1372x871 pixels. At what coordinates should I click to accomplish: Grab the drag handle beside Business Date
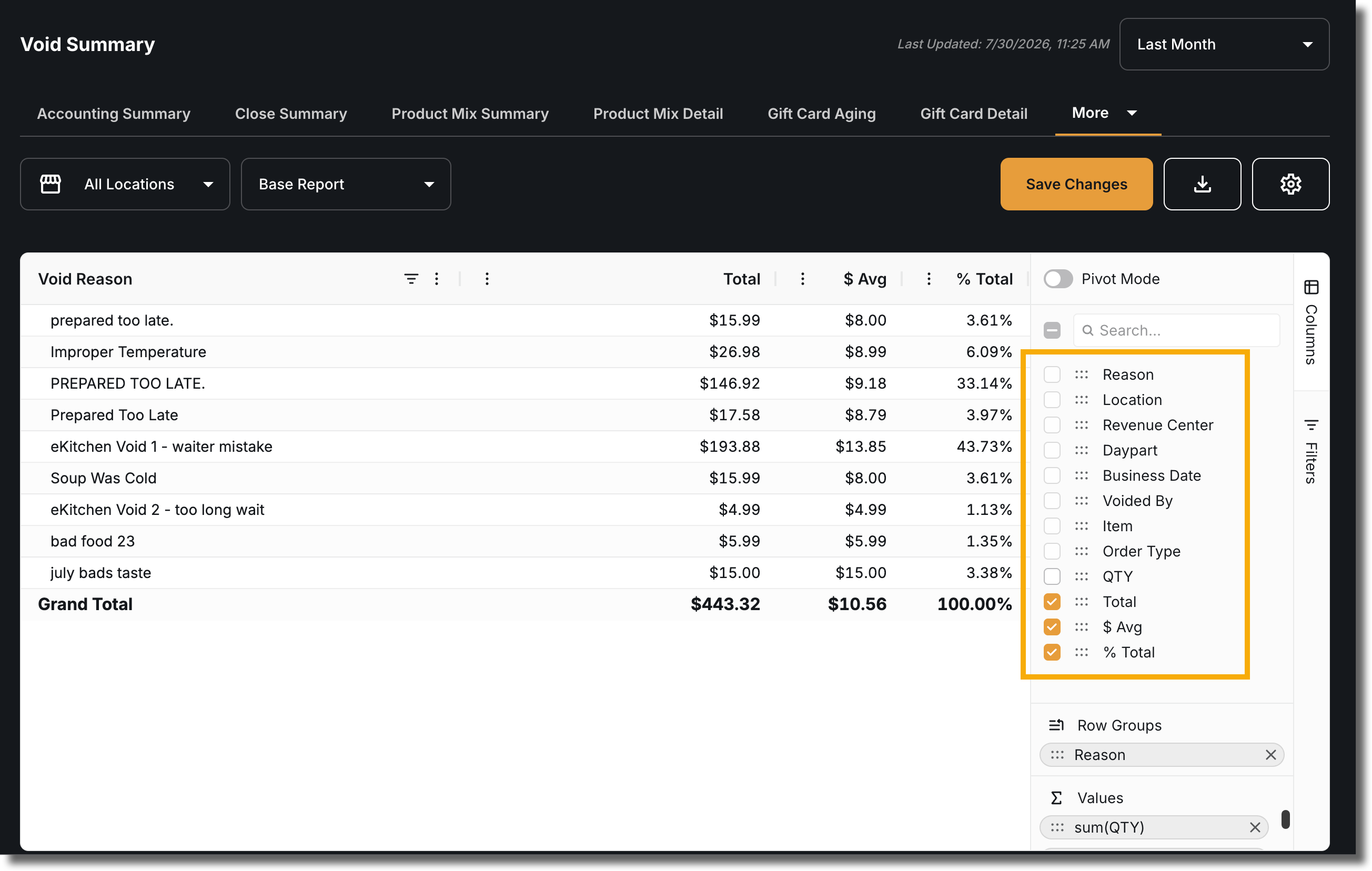point(1081,475)
